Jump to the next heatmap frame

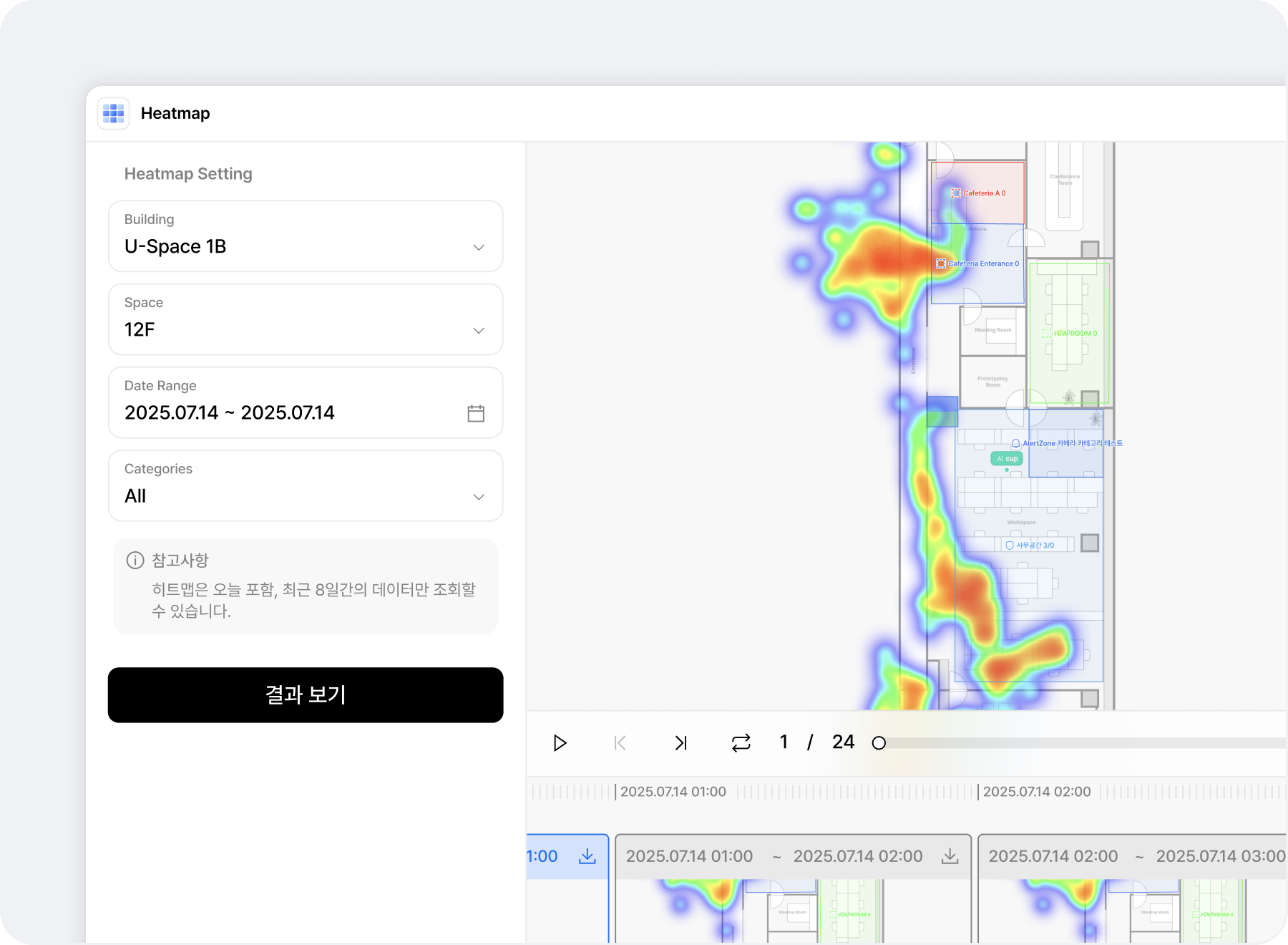tap(680, 743)
